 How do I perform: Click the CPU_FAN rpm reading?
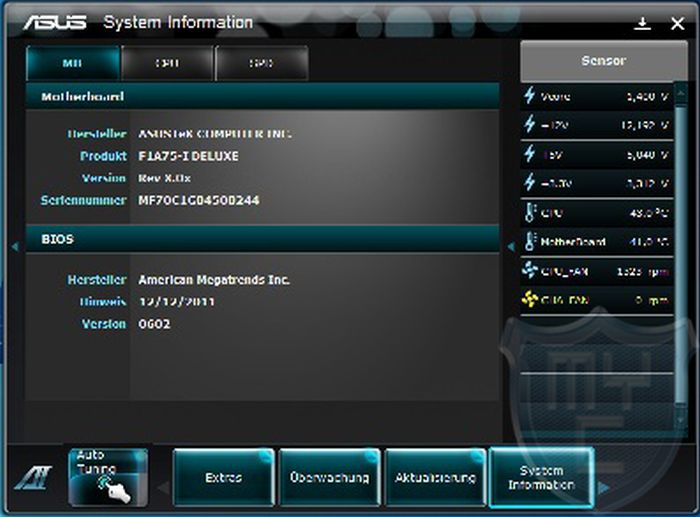(x=643, y=271)
